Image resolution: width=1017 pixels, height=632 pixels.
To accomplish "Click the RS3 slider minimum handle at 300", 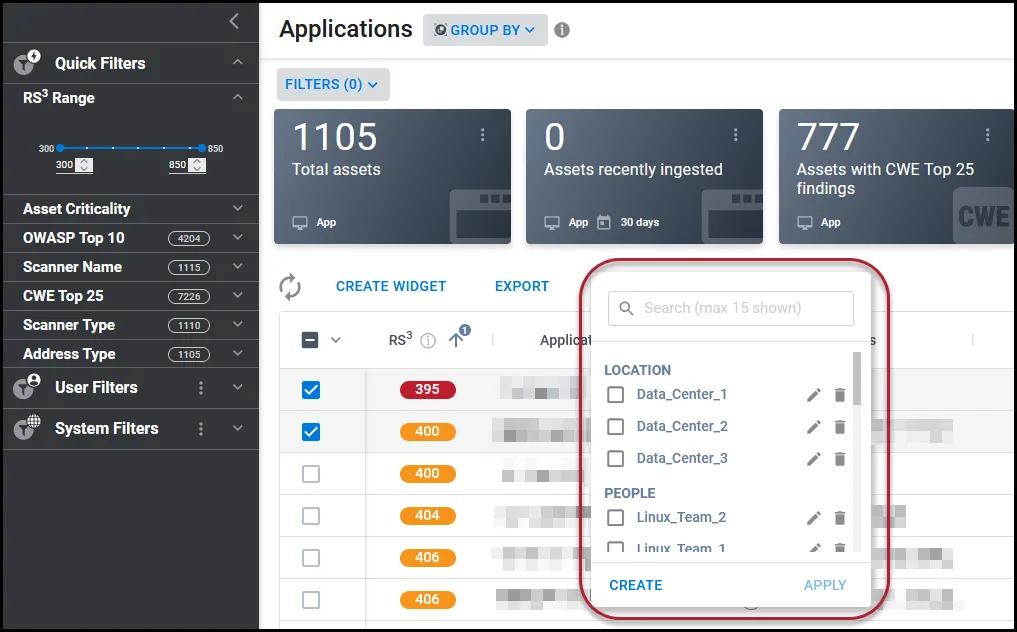I will [x=60, y=148].
